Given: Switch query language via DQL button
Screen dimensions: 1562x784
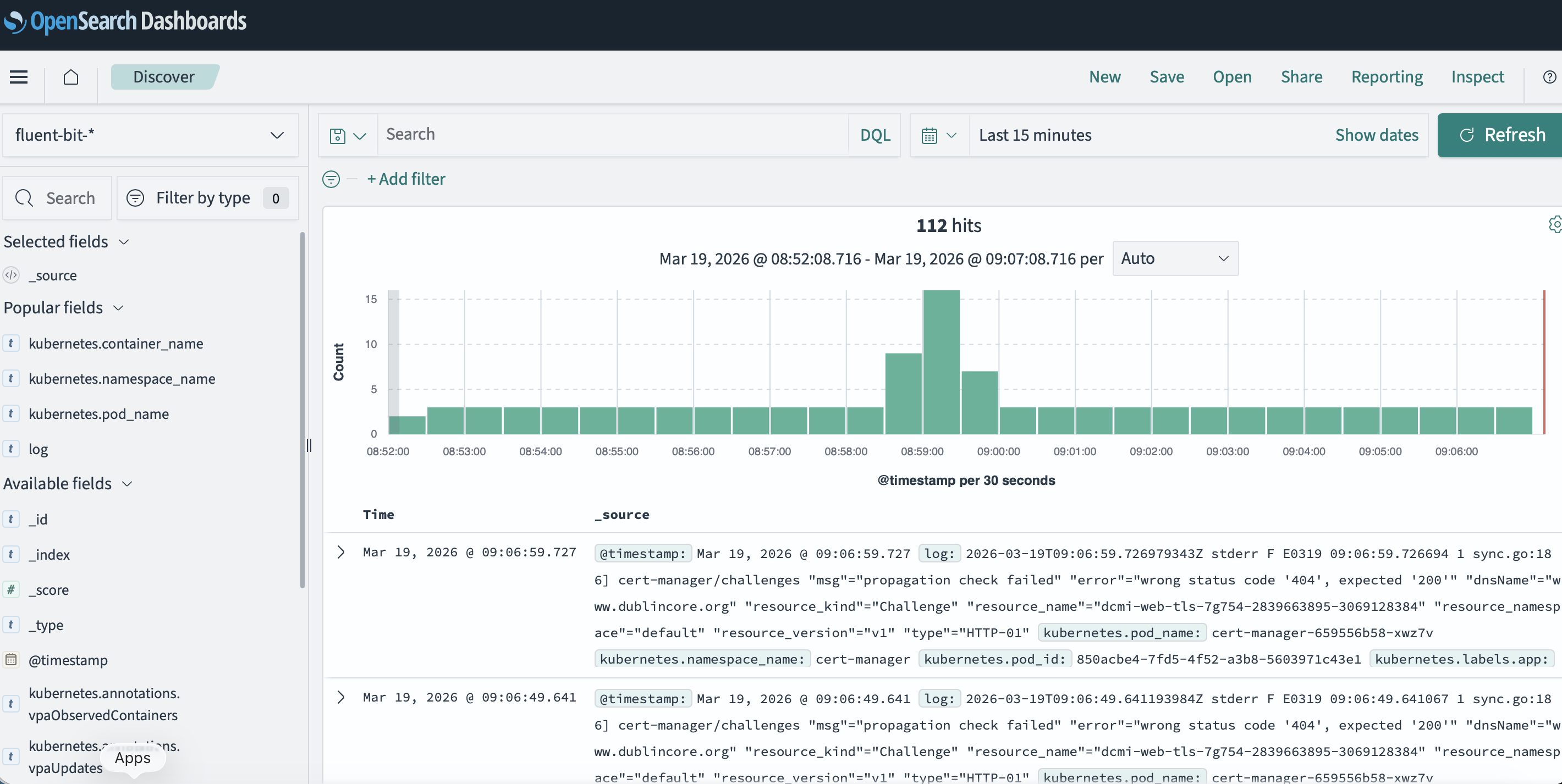Looking at the screenshot, I should point(875,135).
